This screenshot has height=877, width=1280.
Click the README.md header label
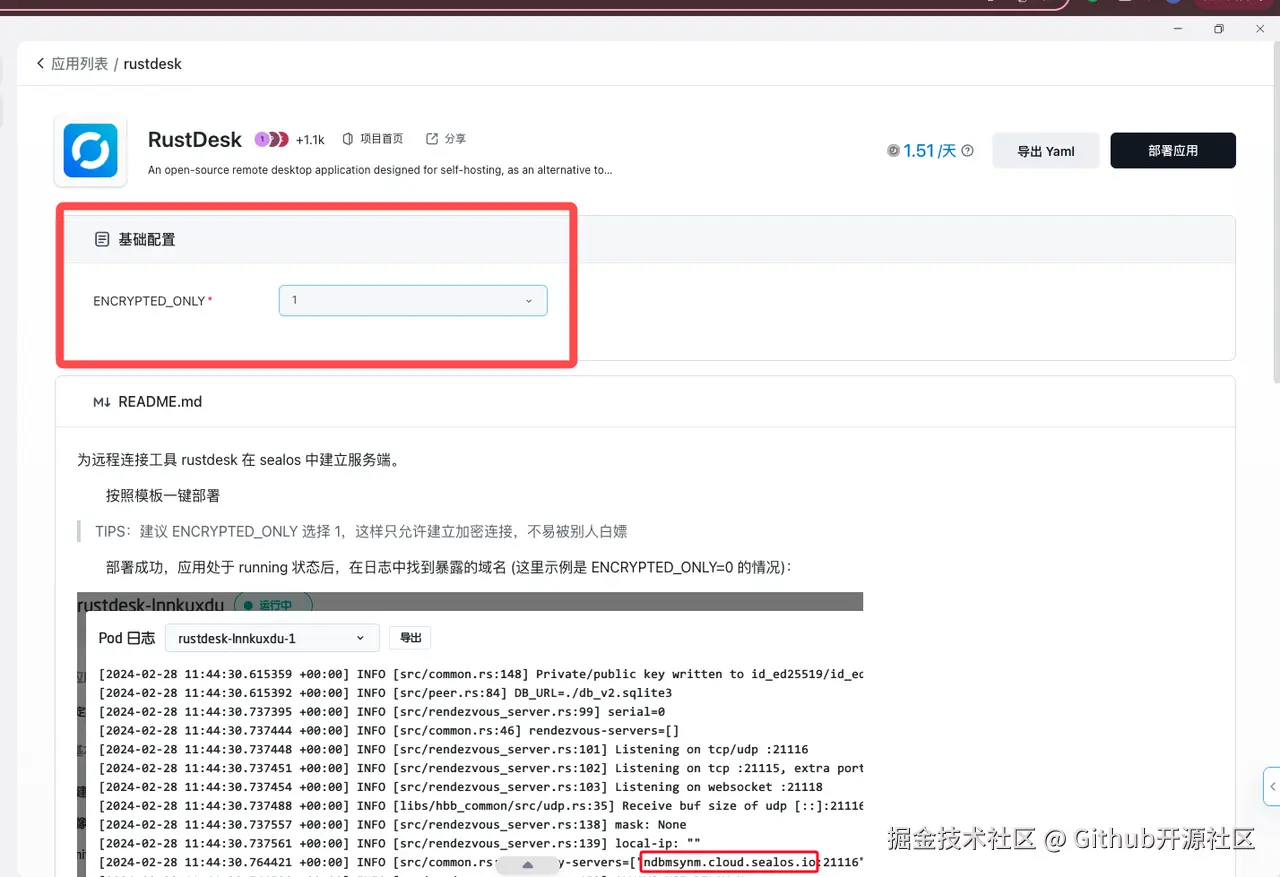click(x=160, y=402)
